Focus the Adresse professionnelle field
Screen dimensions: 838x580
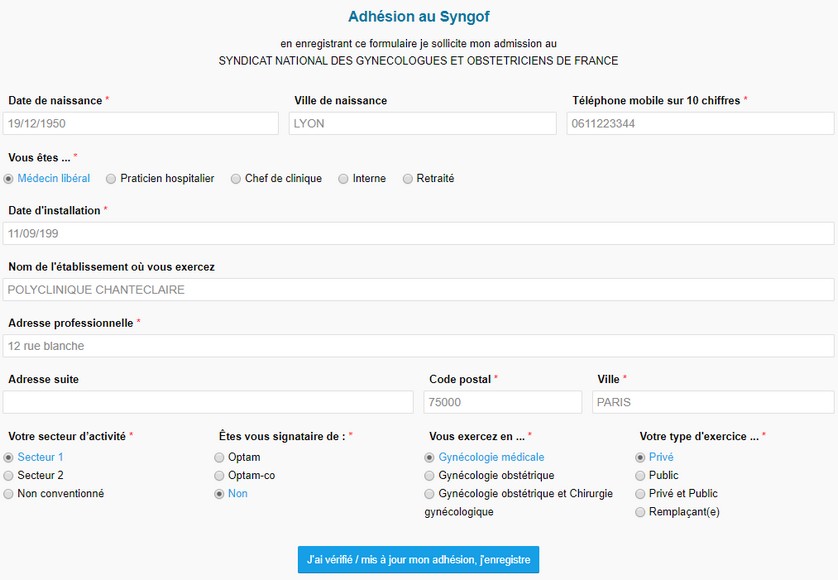[418, 346]
